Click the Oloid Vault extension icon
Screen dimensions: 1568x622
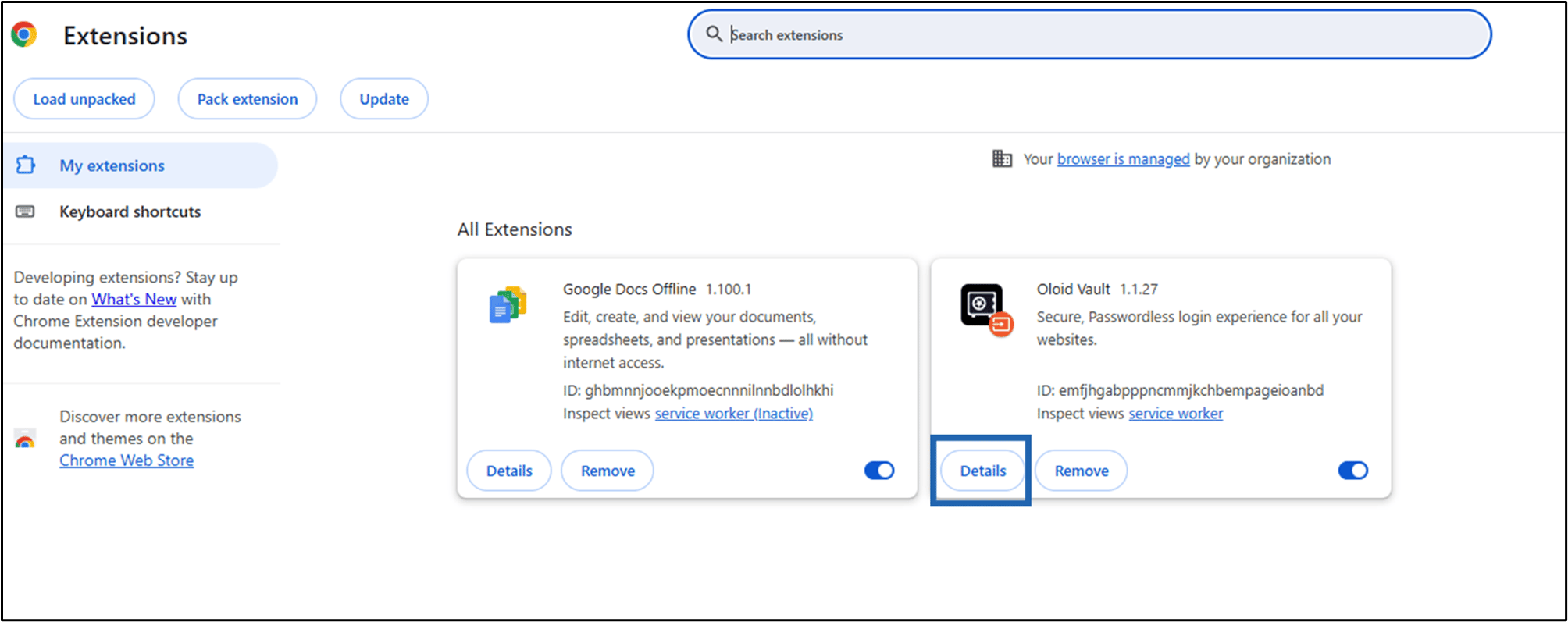point(987,310)
